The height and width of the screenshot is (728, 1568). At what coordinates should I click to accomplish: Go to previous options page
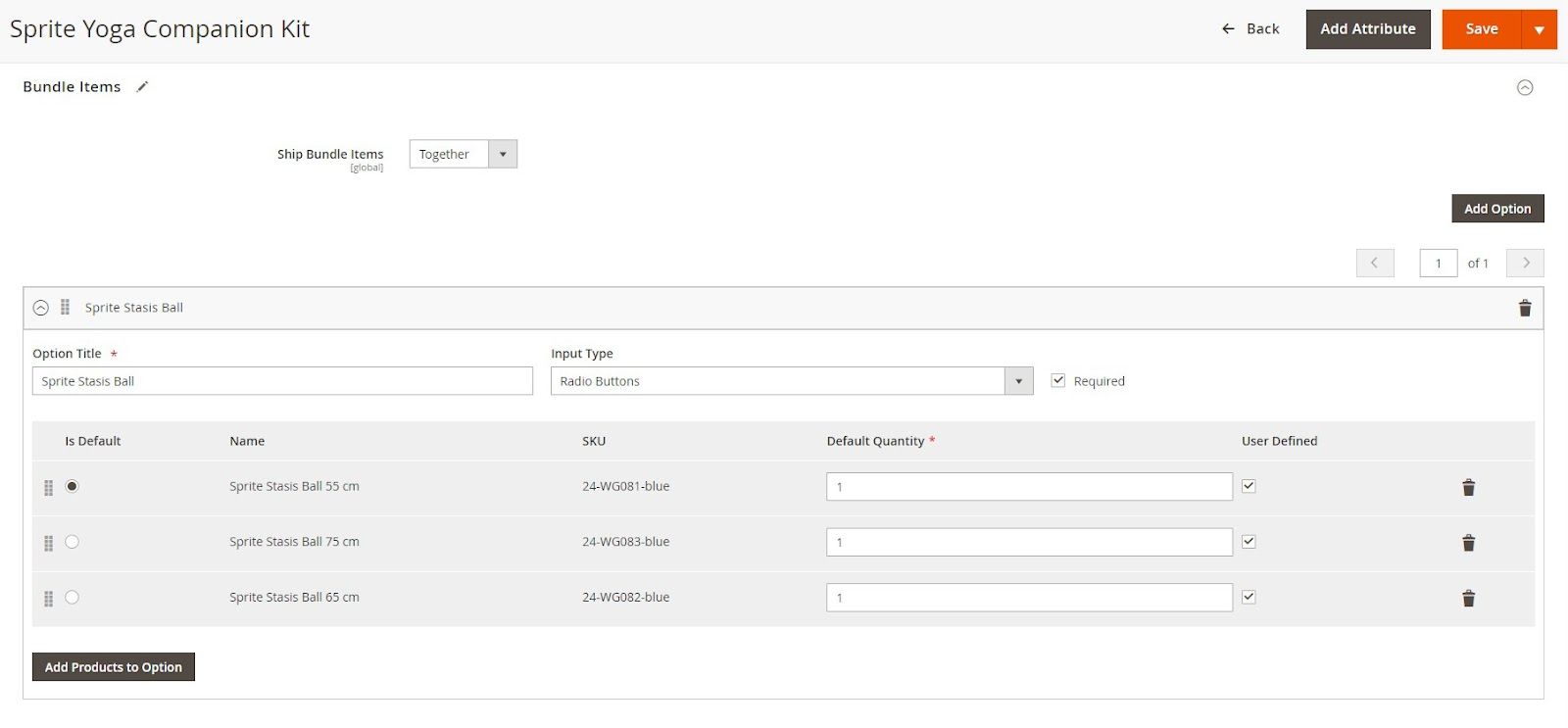coord(1375,263)
